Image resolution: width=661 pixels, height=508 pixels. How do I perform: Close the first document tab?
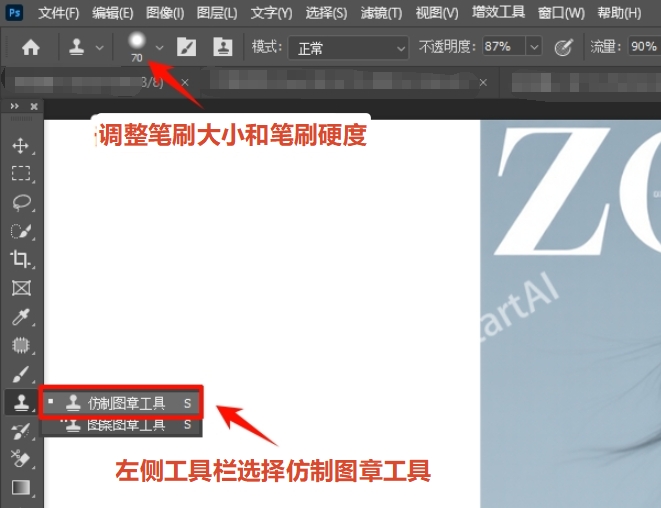pos(185,82)
